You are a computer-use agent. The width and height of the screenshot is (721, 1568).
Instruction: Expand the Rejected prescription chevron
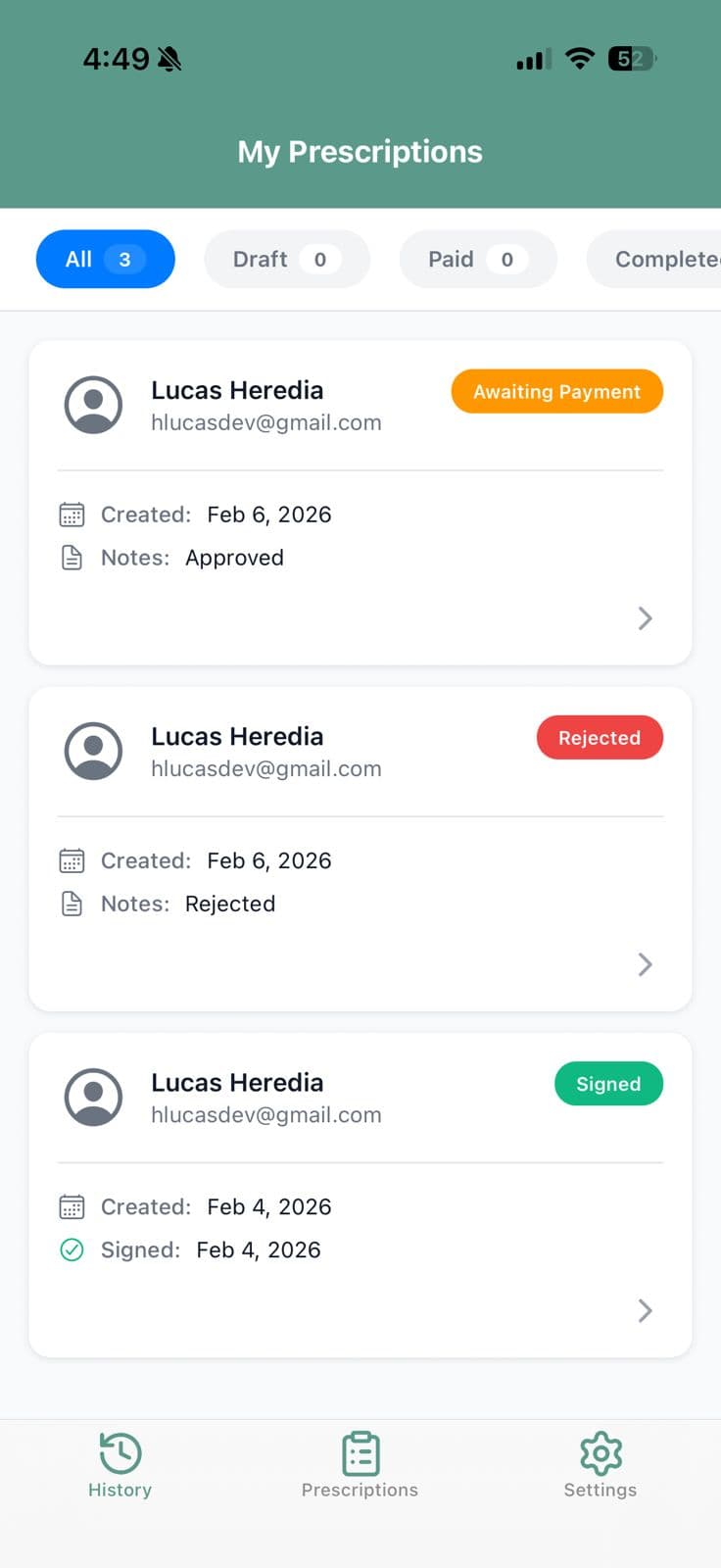coord(645,964)
